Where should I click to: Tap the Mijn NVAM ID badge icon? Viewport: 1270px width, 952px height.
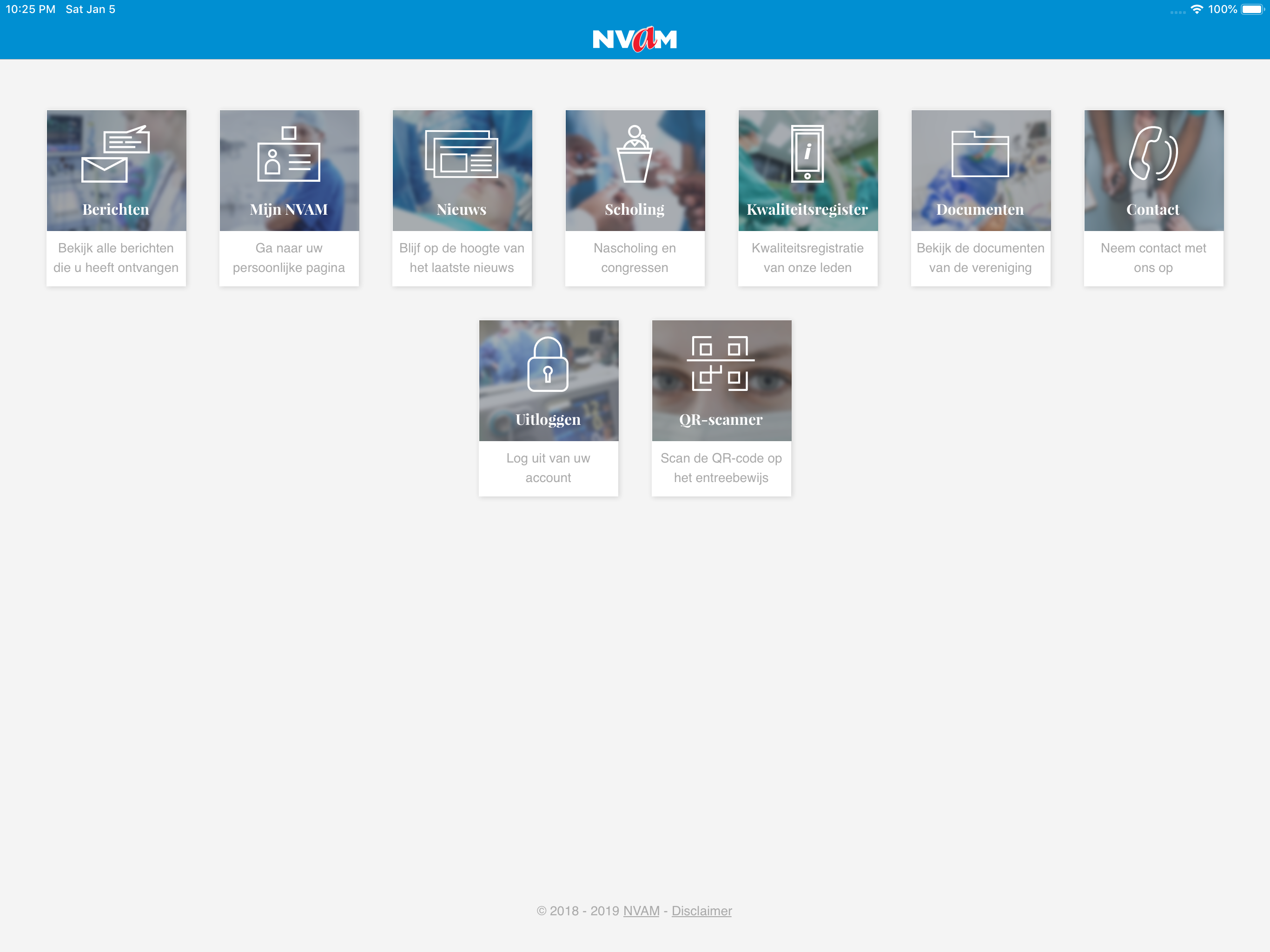[289, 154]
